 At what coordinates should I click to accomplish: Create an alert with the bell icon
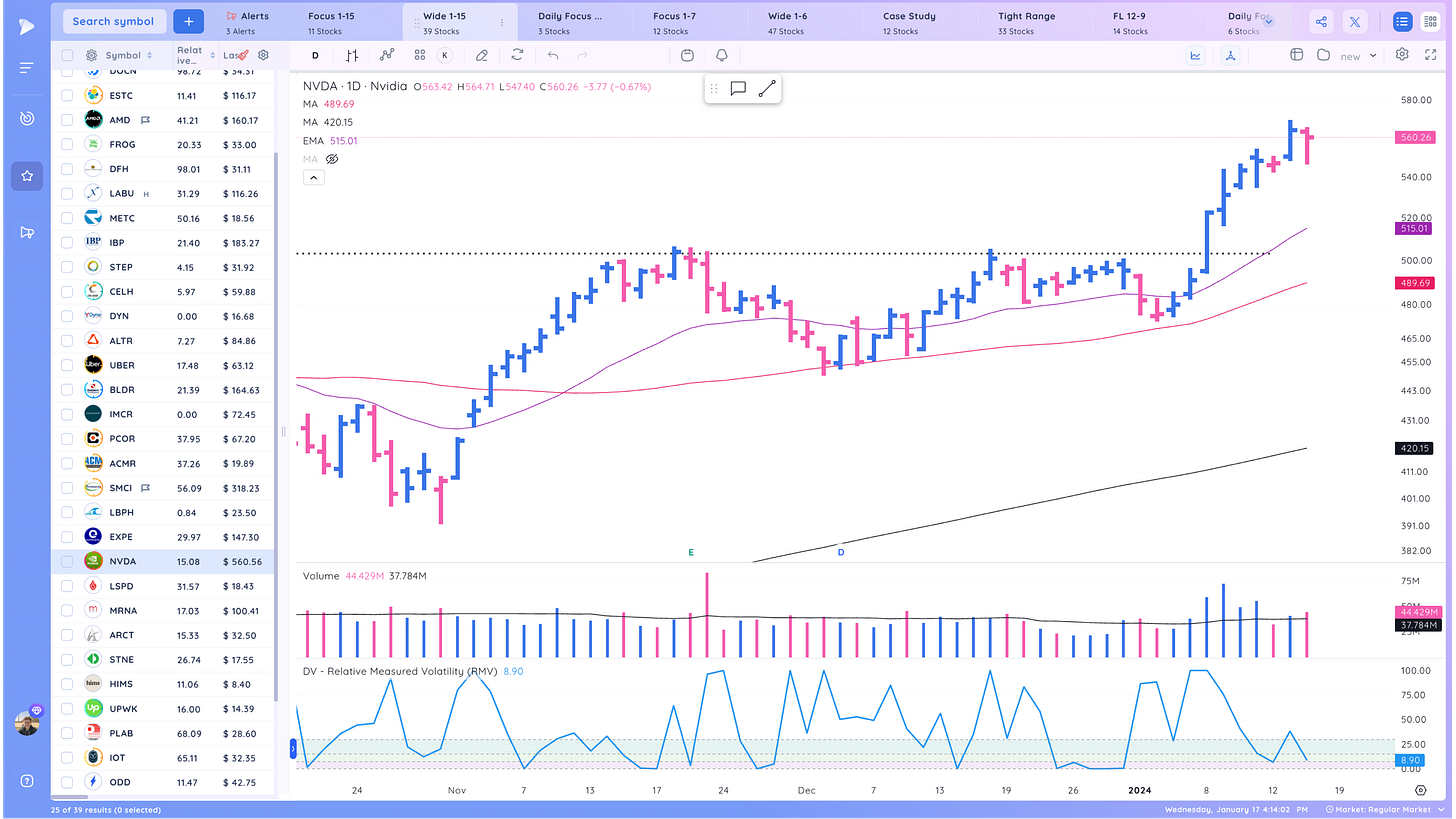click(721, 56)
